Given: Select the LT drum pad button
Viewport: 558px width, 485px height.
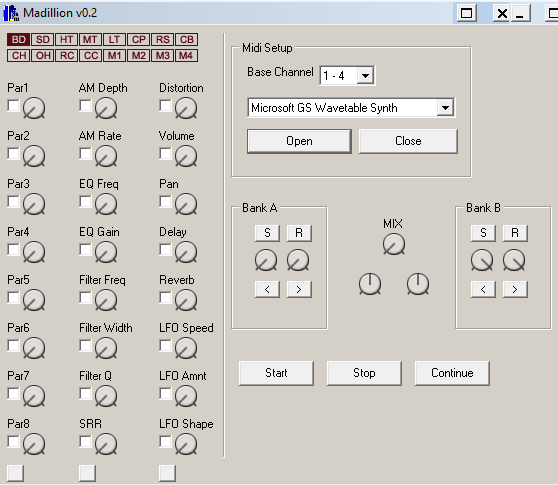Looking at the screenshot, I should click(x=114, y=39).
